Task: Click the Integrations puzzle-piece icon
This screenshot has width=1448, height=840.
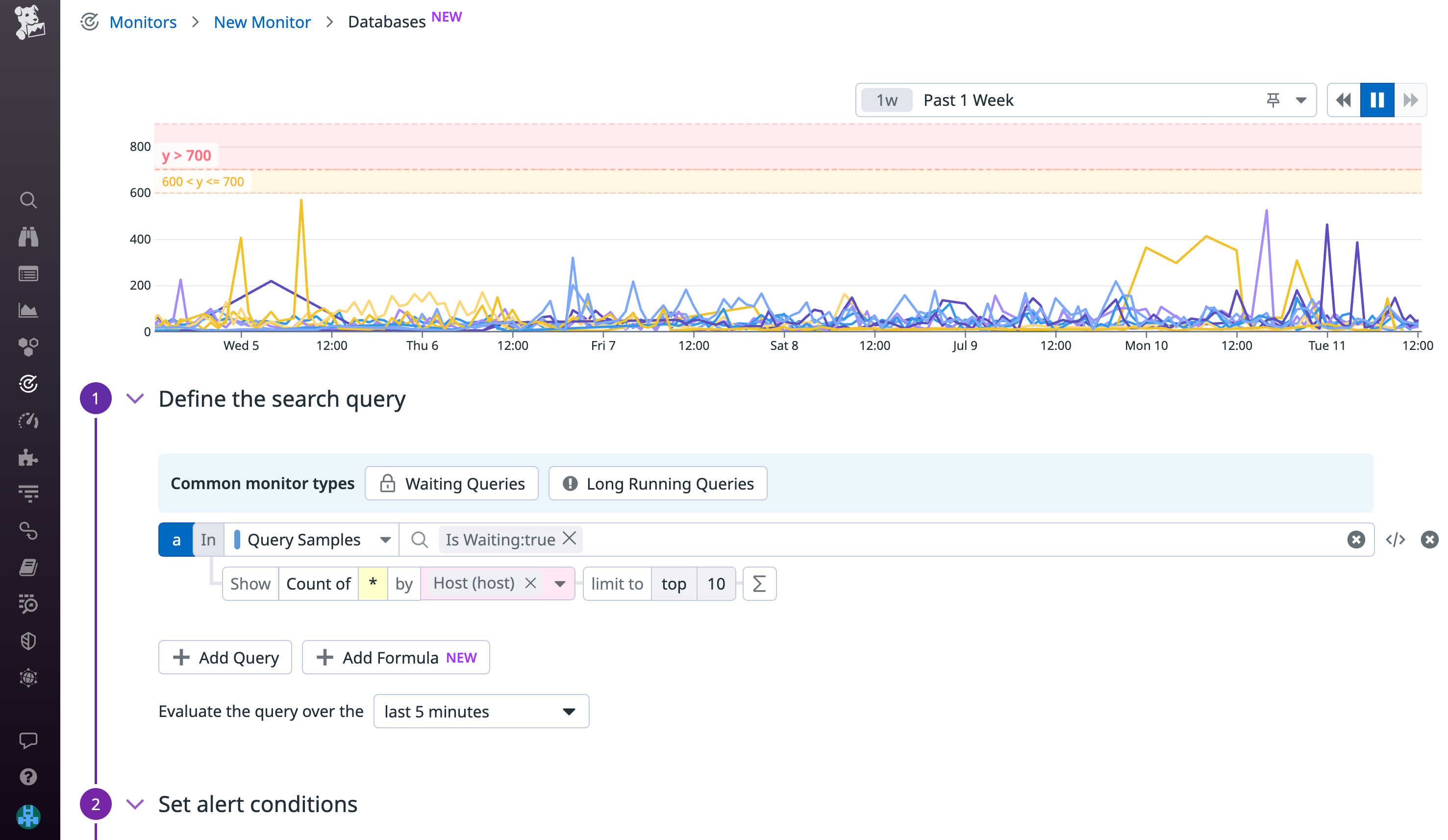Action: [x=29, y=458]
